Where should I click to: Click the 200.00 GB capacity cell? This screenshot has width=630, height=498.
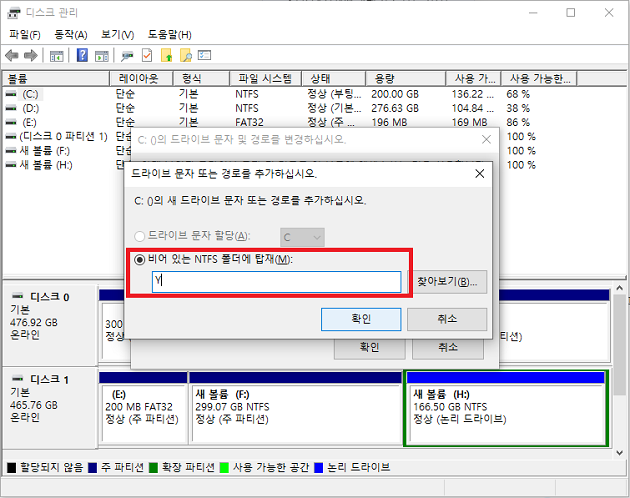[395, 94]
